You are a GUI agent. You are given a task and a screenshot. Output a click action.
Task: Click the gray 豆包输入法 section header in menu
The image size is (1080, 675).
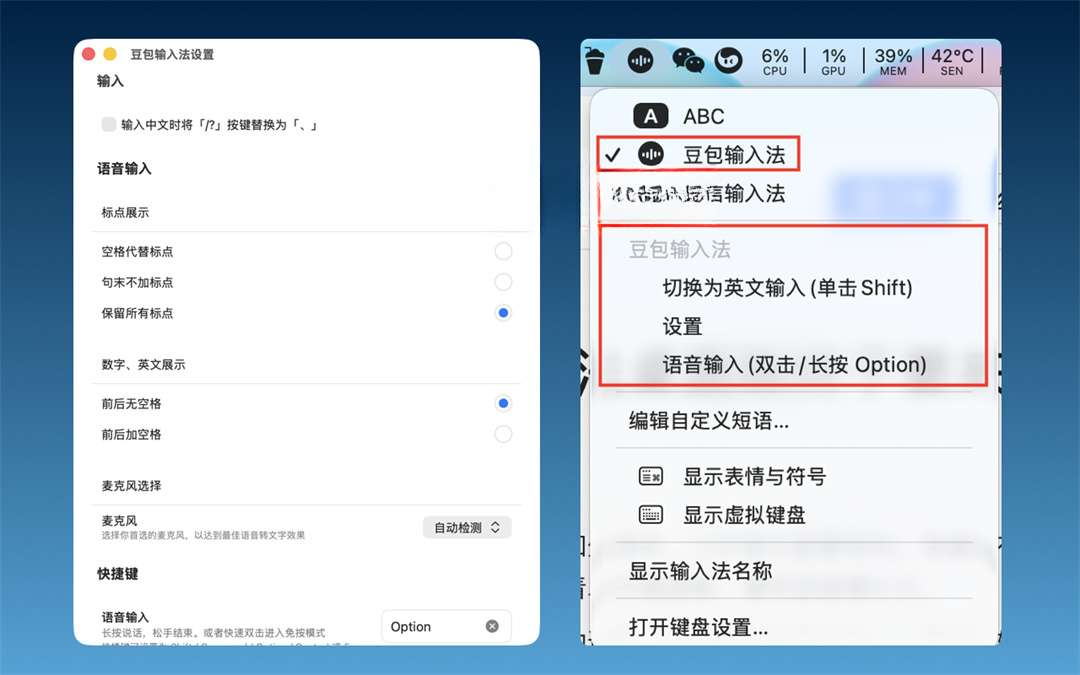coord(680,249)
